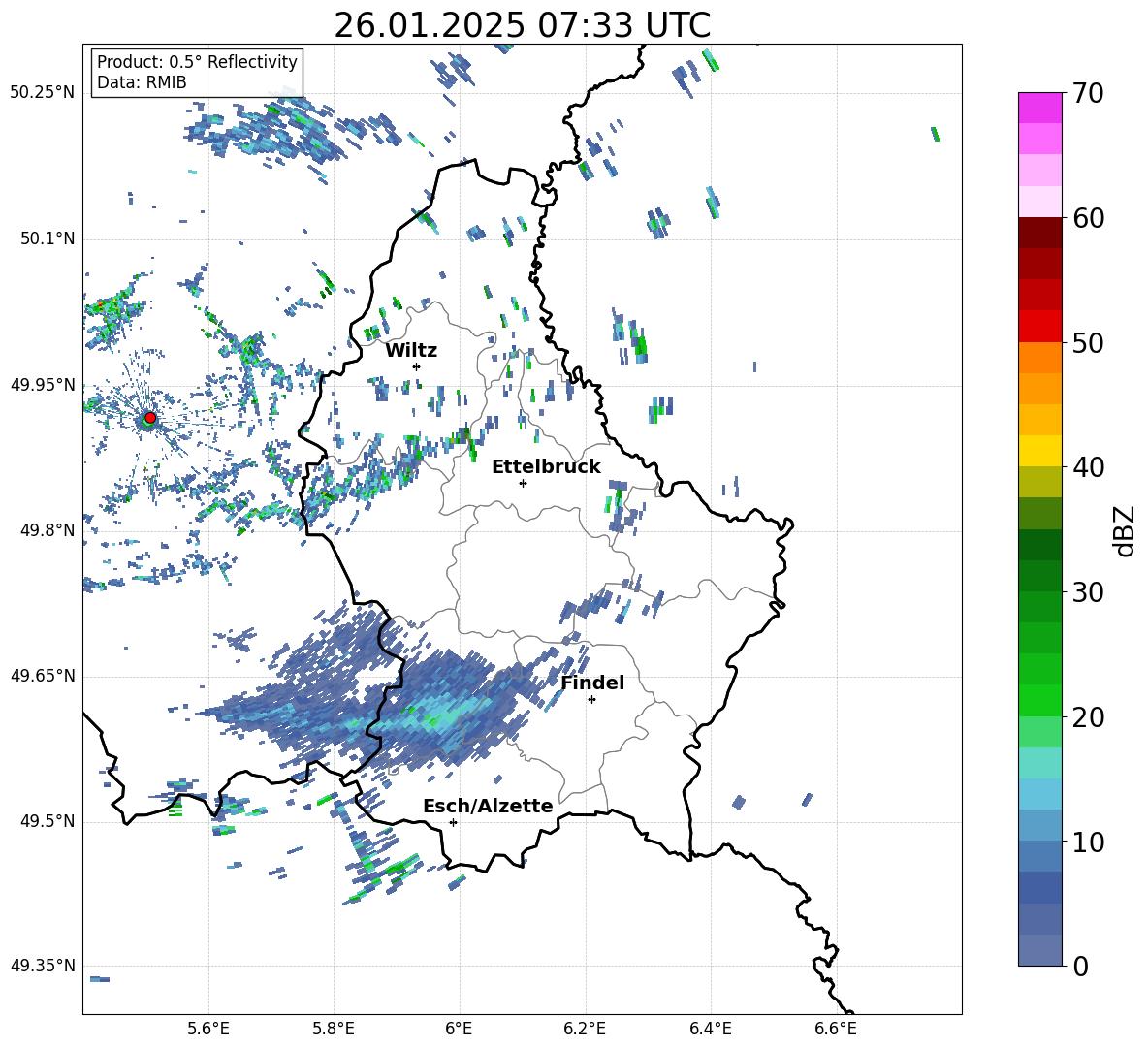Click the 60 tick on colorbar
Image resolution: width=1148 pixels, height=1048 pixels.
point(1088,218)
